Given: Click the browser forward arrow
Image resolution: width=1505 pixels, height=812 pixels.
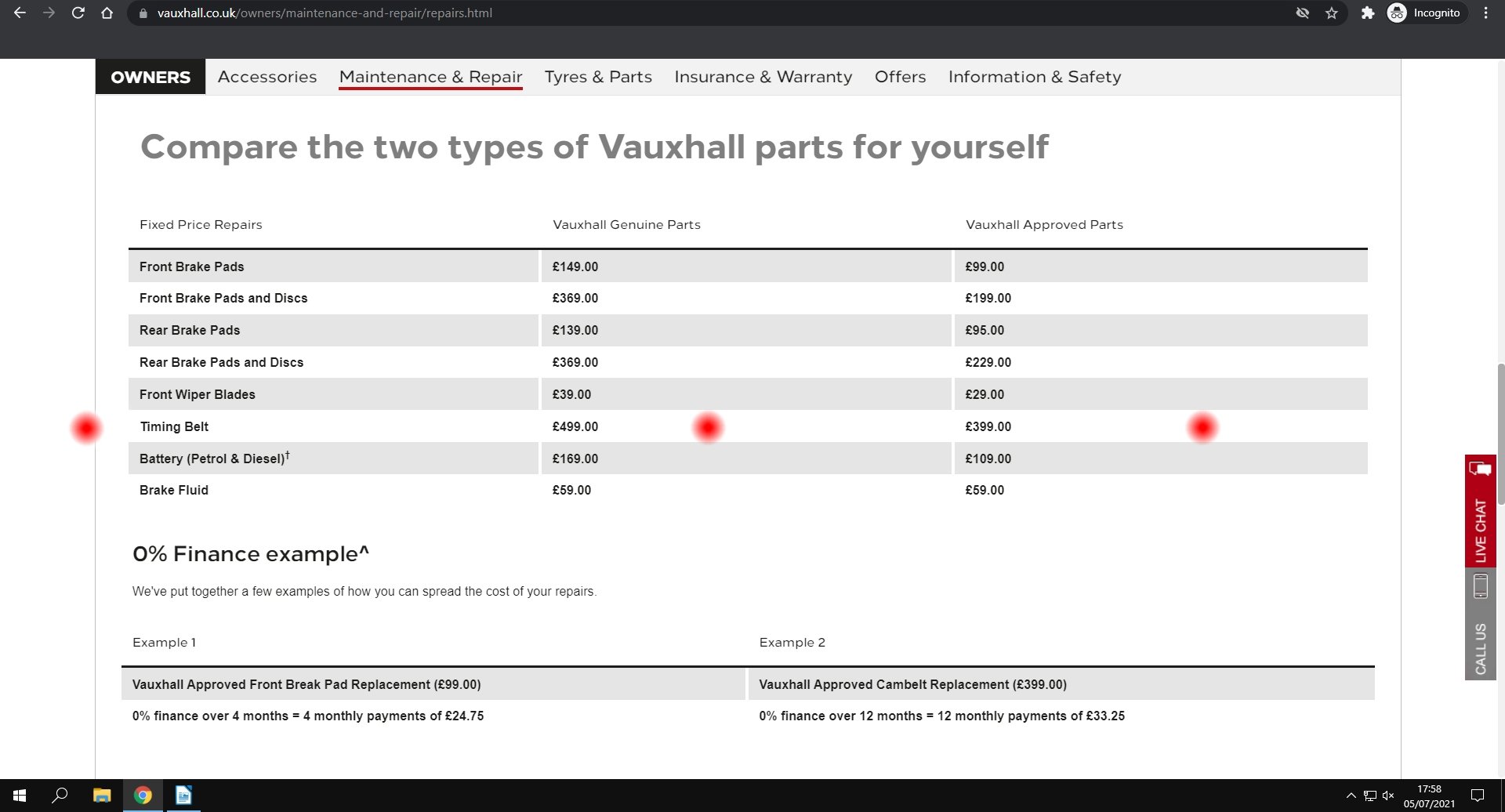Looking at the screenshot, I should coord(49,13).
